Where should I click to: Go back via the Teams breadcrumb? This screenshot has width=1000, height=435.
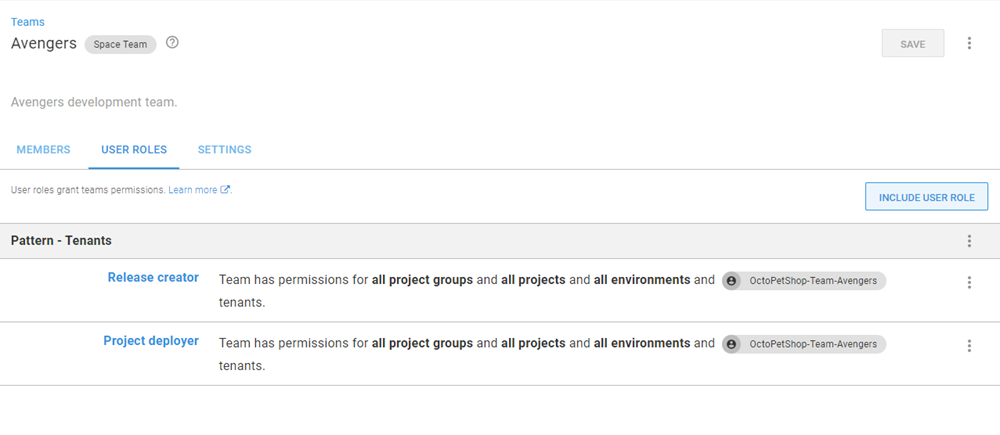pyautogui.click(x=27, y=22)
